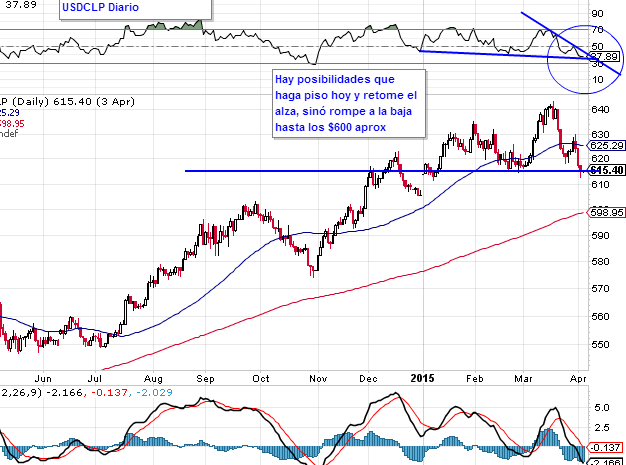Click the 615.40 last price tag on axis
626x465 pixels.
606,170
